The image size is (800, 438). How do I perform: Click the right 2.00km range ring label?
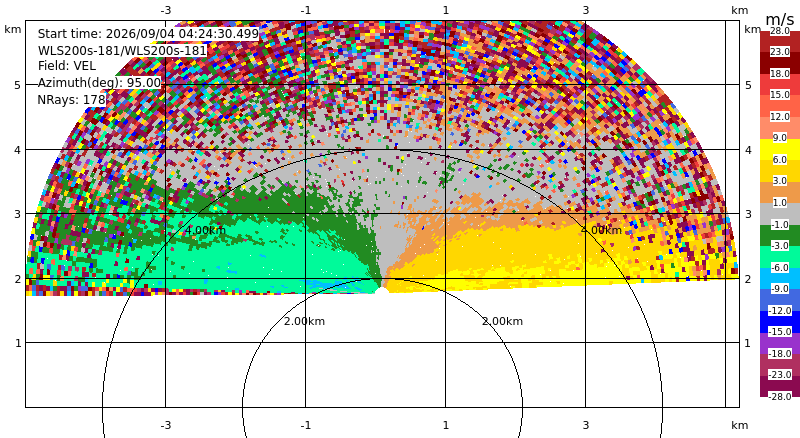[x=503, y=321]
